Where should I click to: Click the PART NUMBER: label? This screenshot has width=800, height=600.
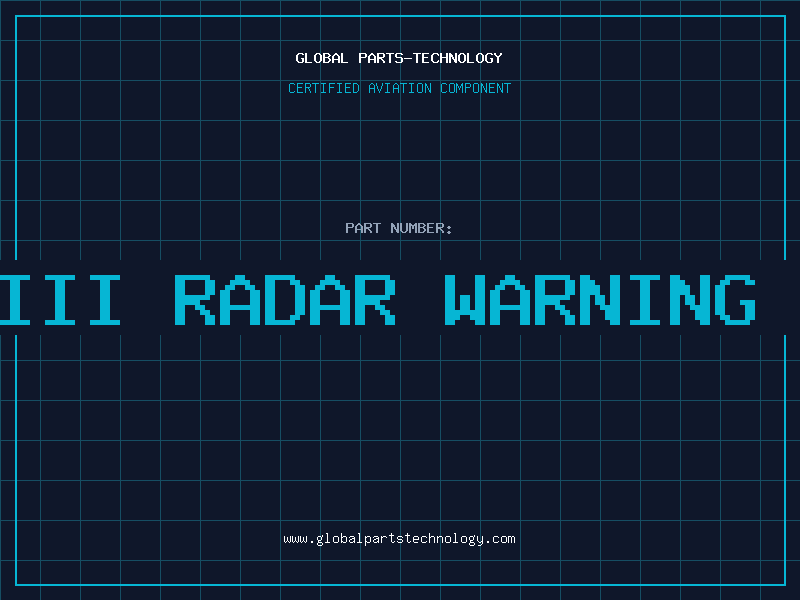[399, 228]
